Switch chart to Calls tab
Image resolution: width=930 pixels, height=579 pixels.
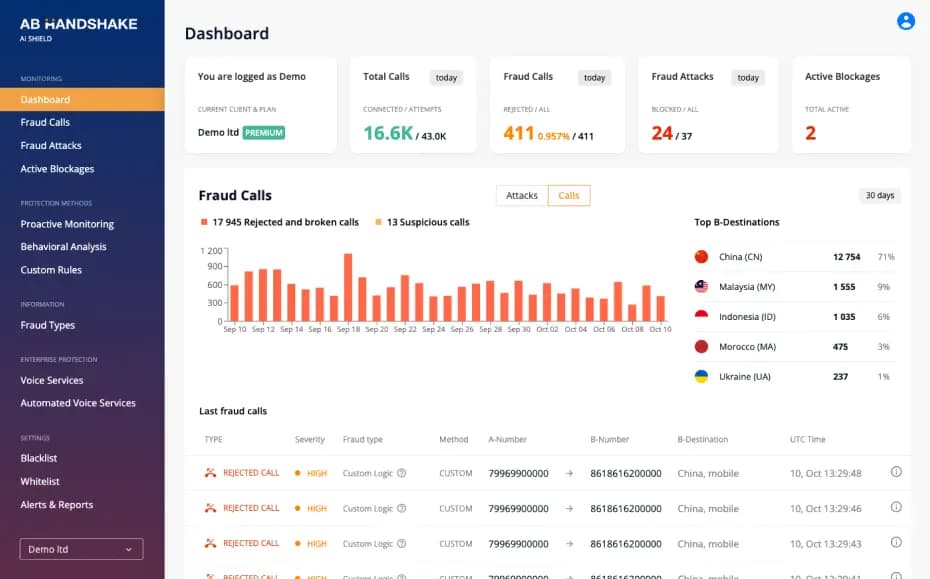(569, 196)
